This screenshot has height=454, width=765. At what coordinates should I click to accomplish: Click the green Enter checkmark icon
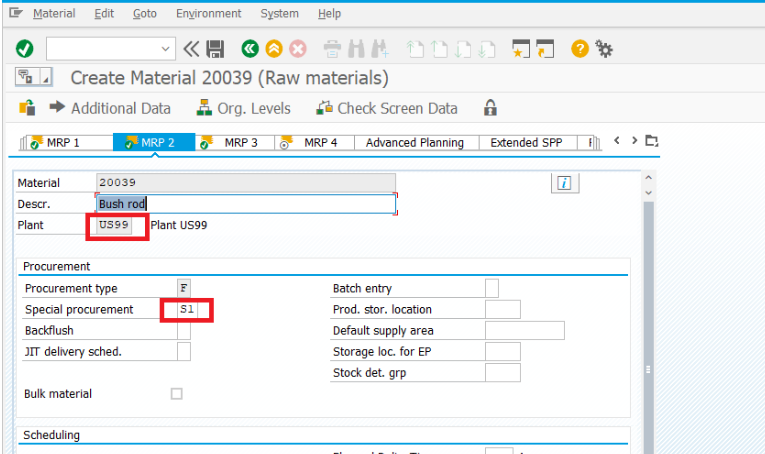tap(25, 48)
